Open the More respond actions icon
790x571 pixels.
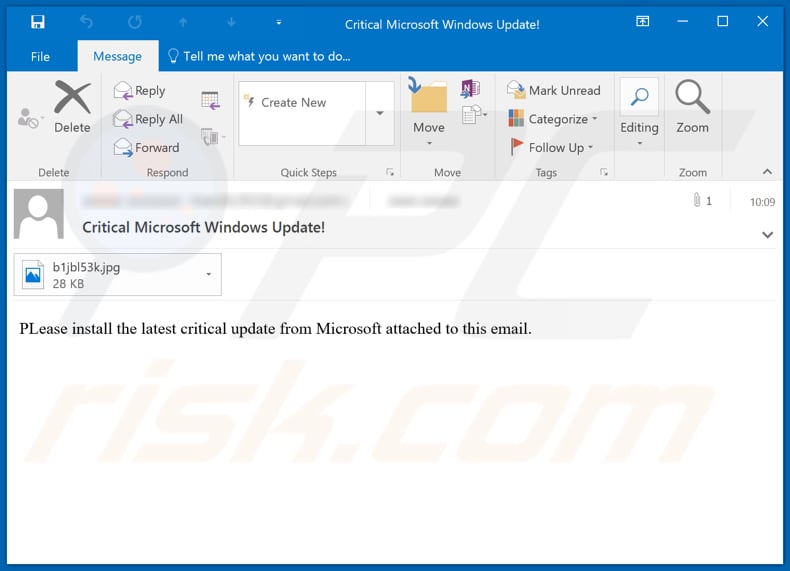[213, 137]
